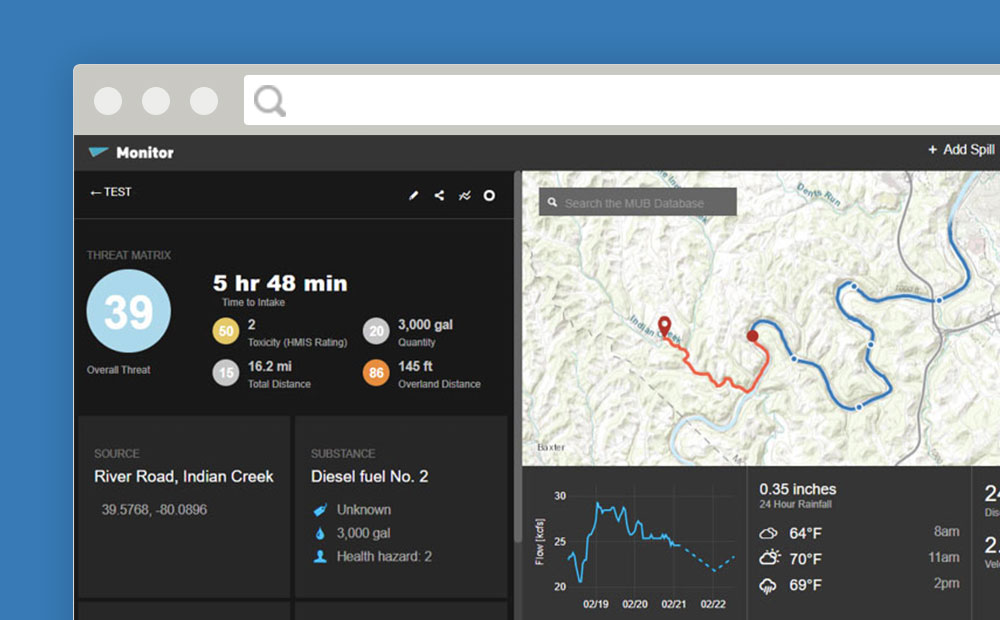
Task: Click the Add Spill button
Action: click(961, 150)
